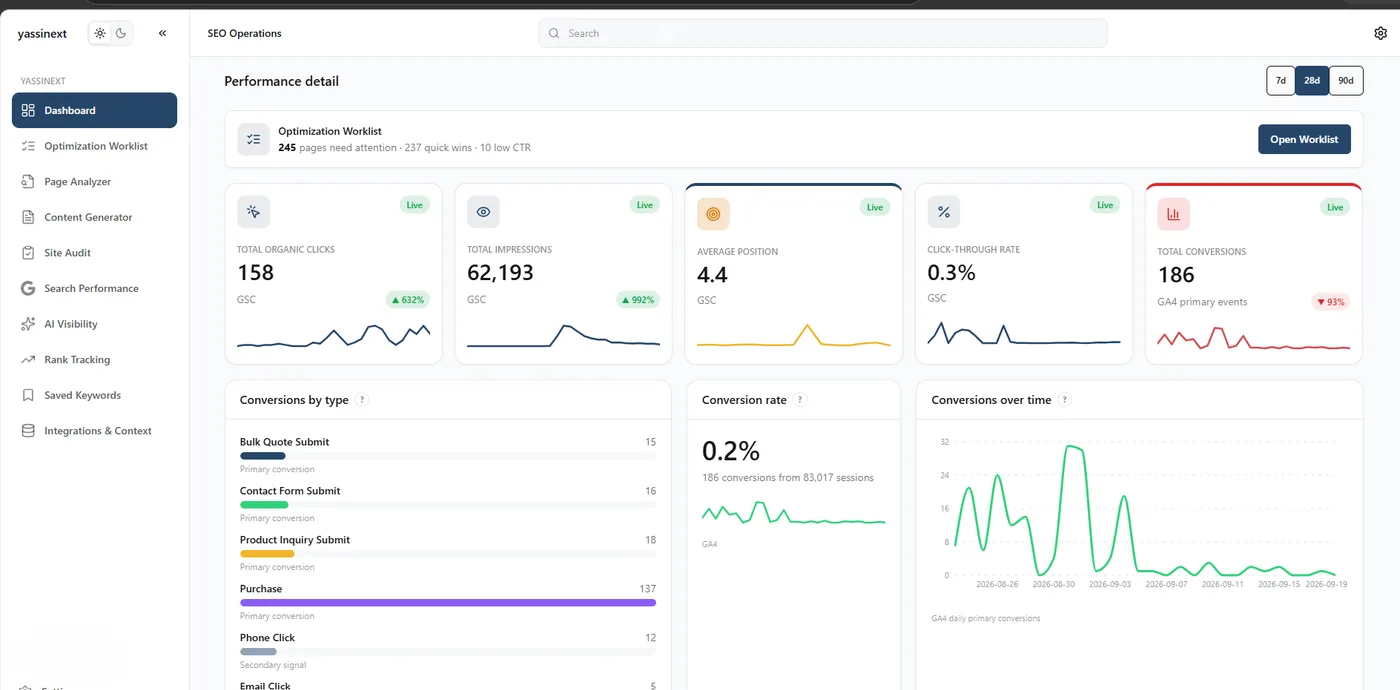Click the percent icon on Click-Through Rate card
1400x690 pixels.
[x=943, y=212]
